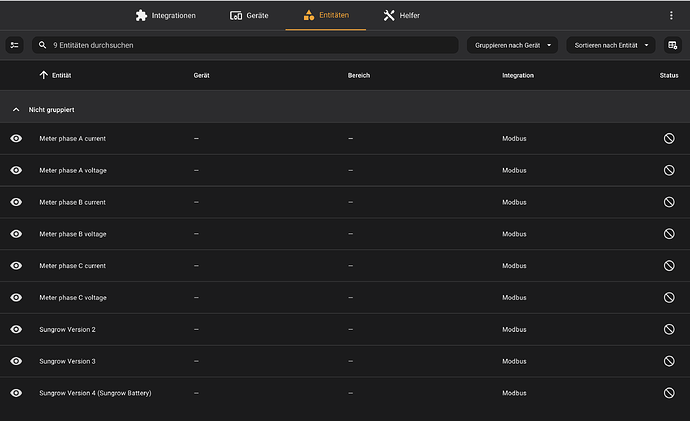Sort by the Integration column header

(x=518, y=75)
